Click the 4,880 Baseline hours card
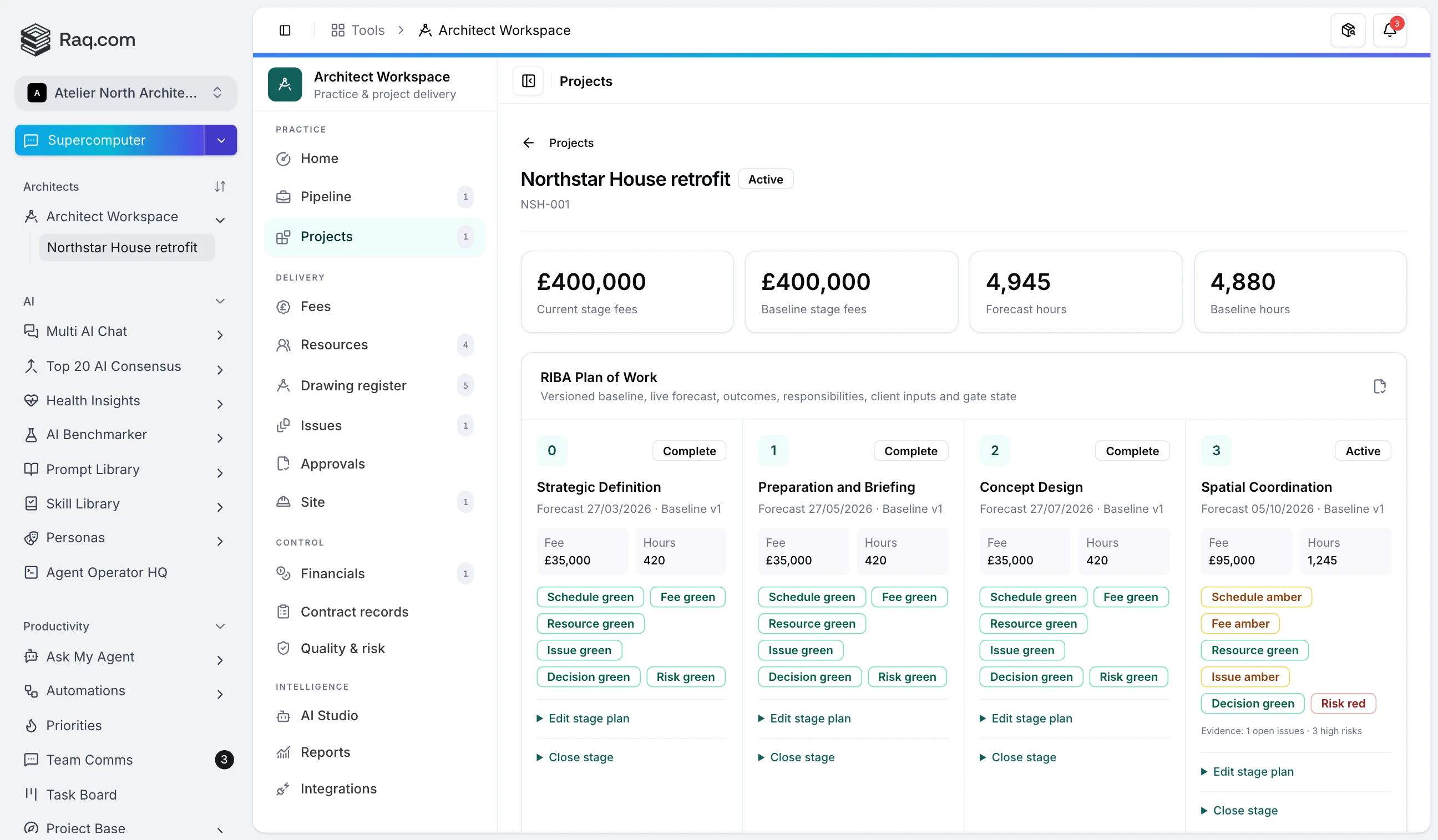Screen dimensions: 1438x840 pyautogui.click(x=1300, y=292)
